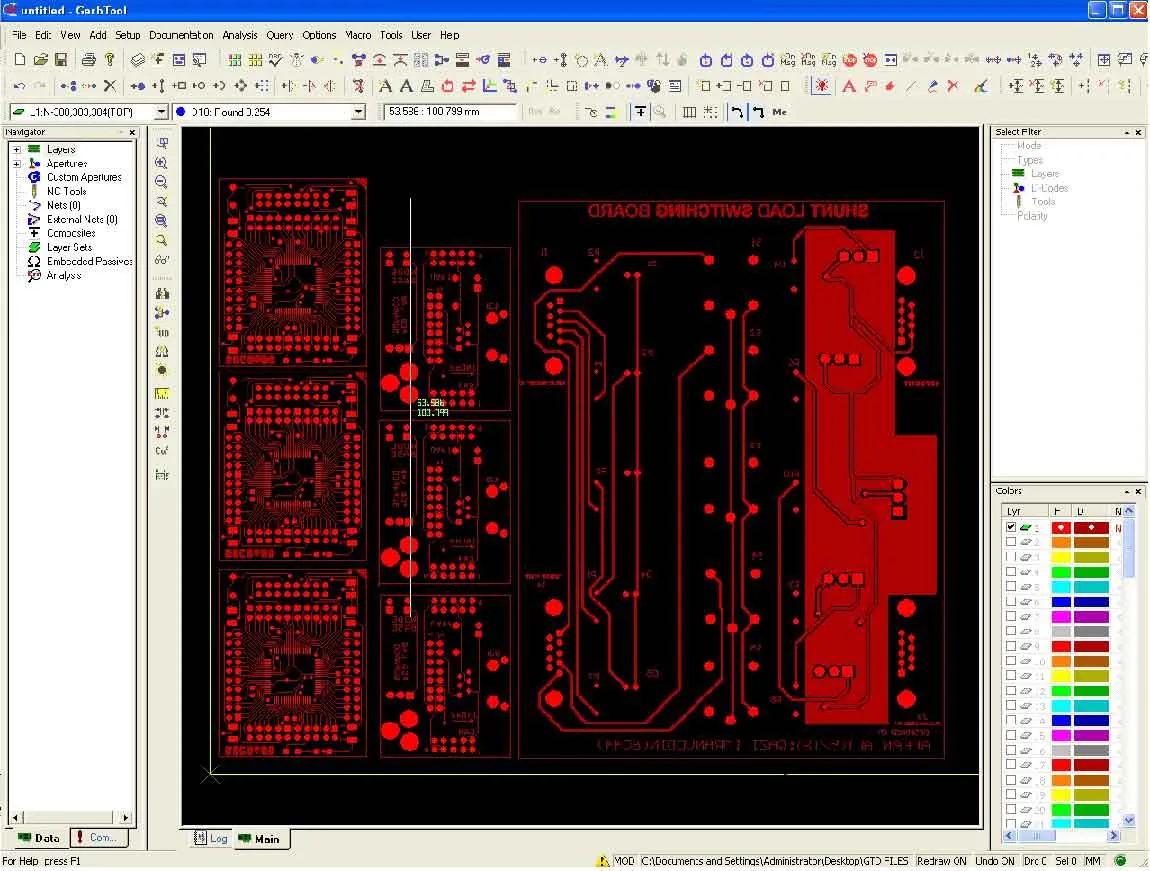Switch to the Log tab
Viewport: 1150px width, 871px height.
210,839
